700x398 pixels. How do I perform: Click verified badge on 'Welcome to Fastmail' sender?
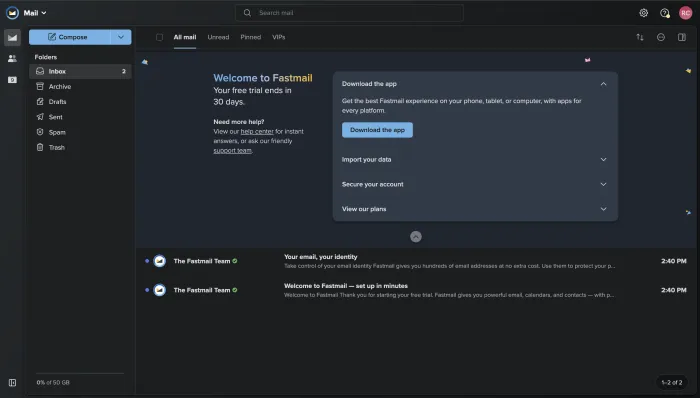coord(235,290)
